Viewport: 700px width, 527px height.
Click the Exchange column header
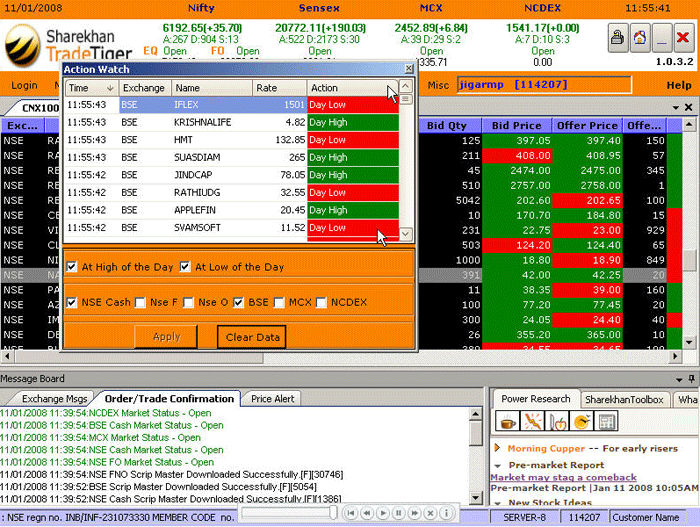click(x=145, y=88)
